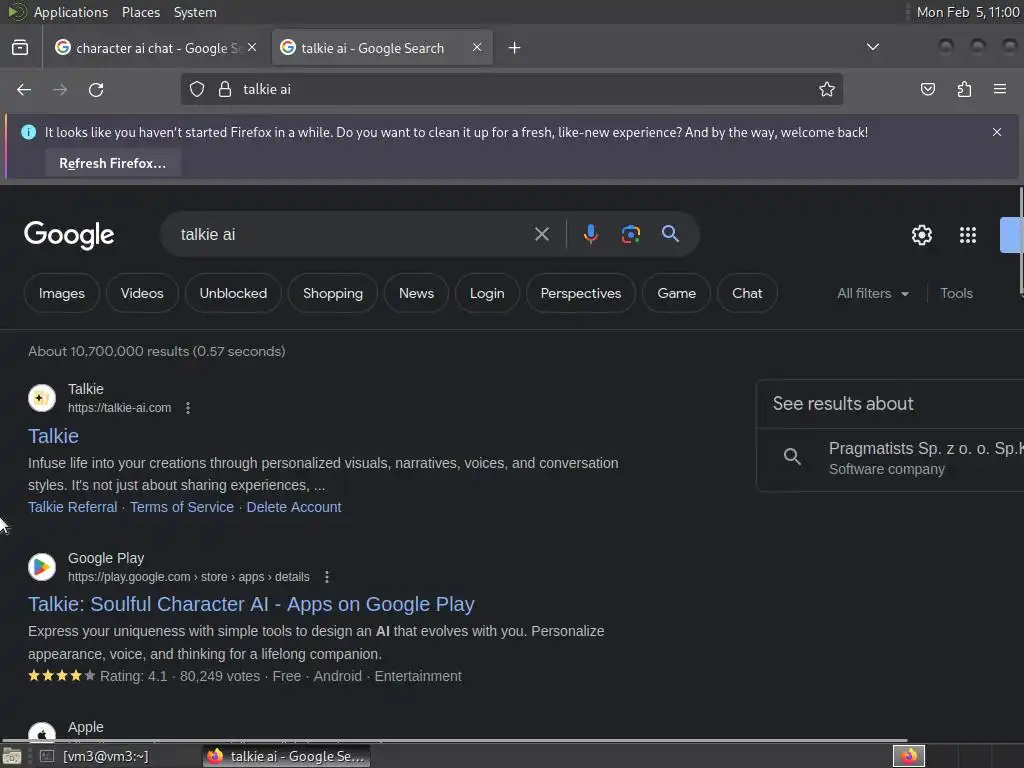Open the System menu
This screenshot has height=768, width=1024.
(195, 12)
